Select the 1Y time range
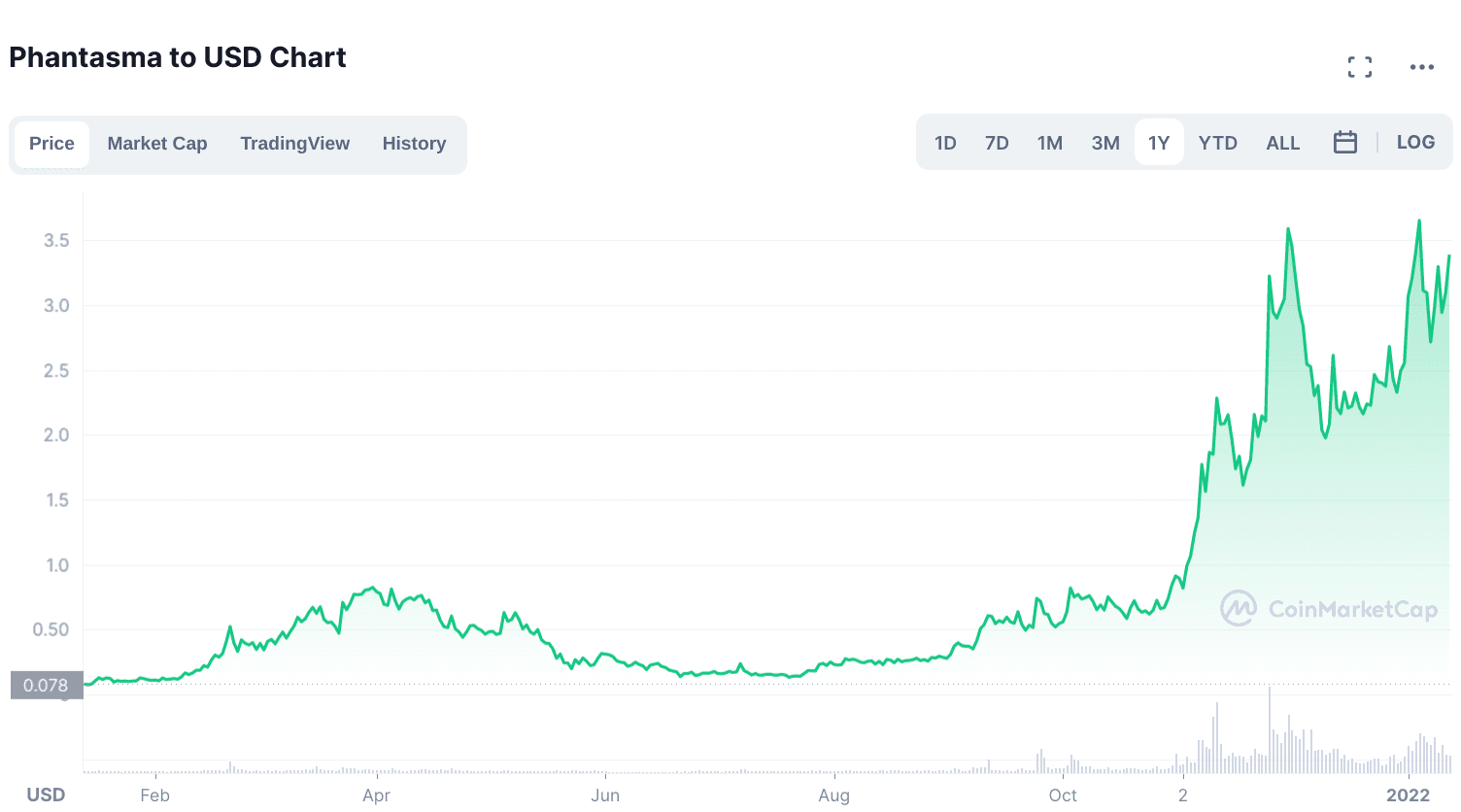 [1159, 143]
